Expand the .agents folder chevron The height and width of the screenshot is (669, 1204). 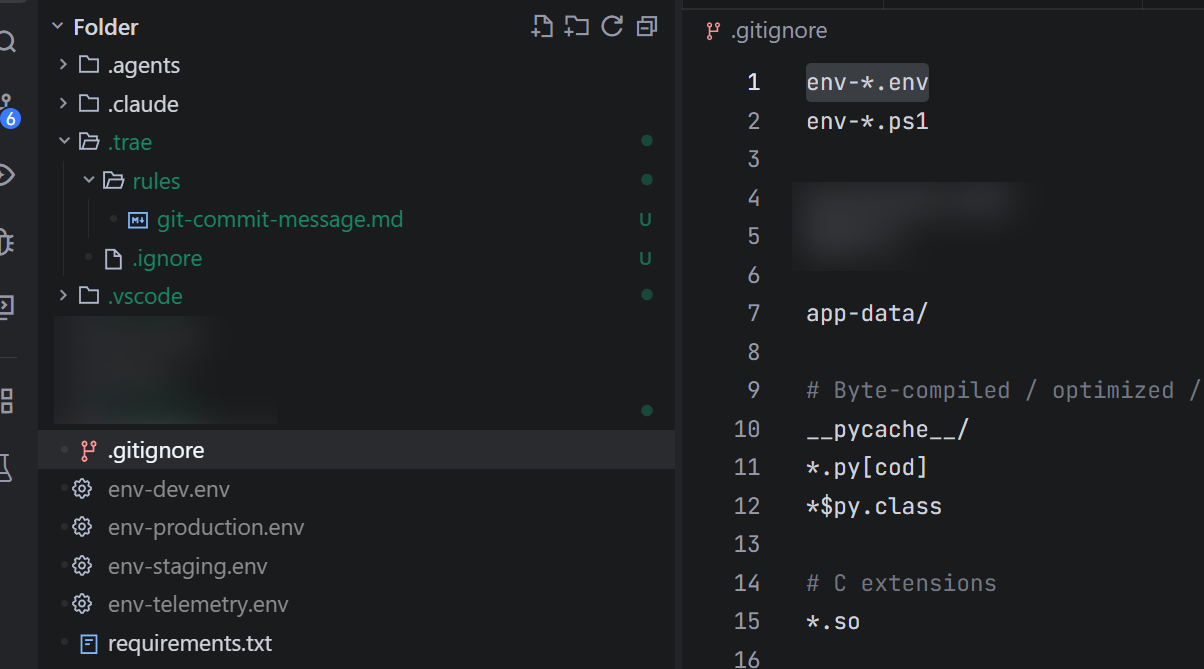pos(63,65)
